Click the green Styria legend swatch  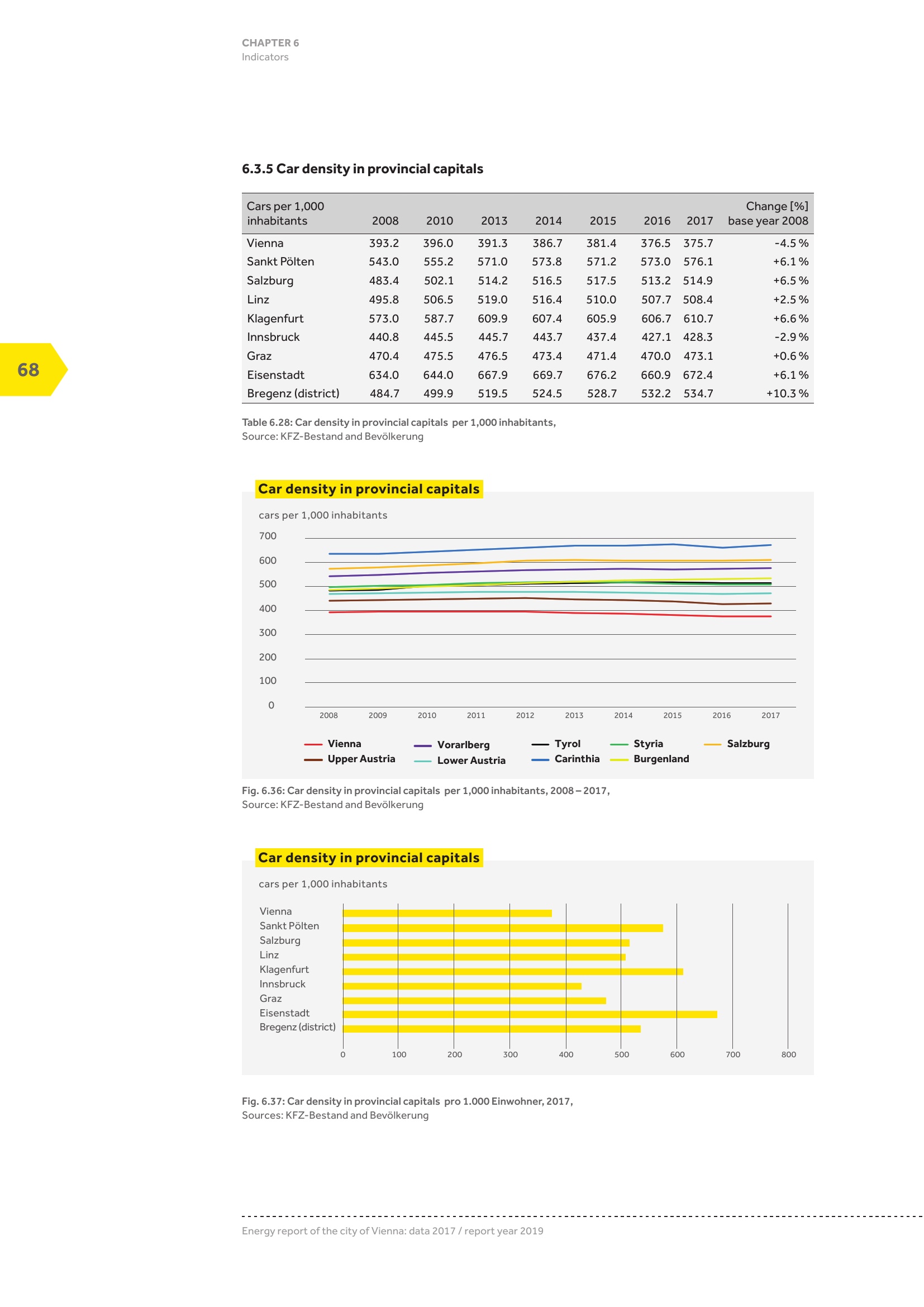coord(618,744)
